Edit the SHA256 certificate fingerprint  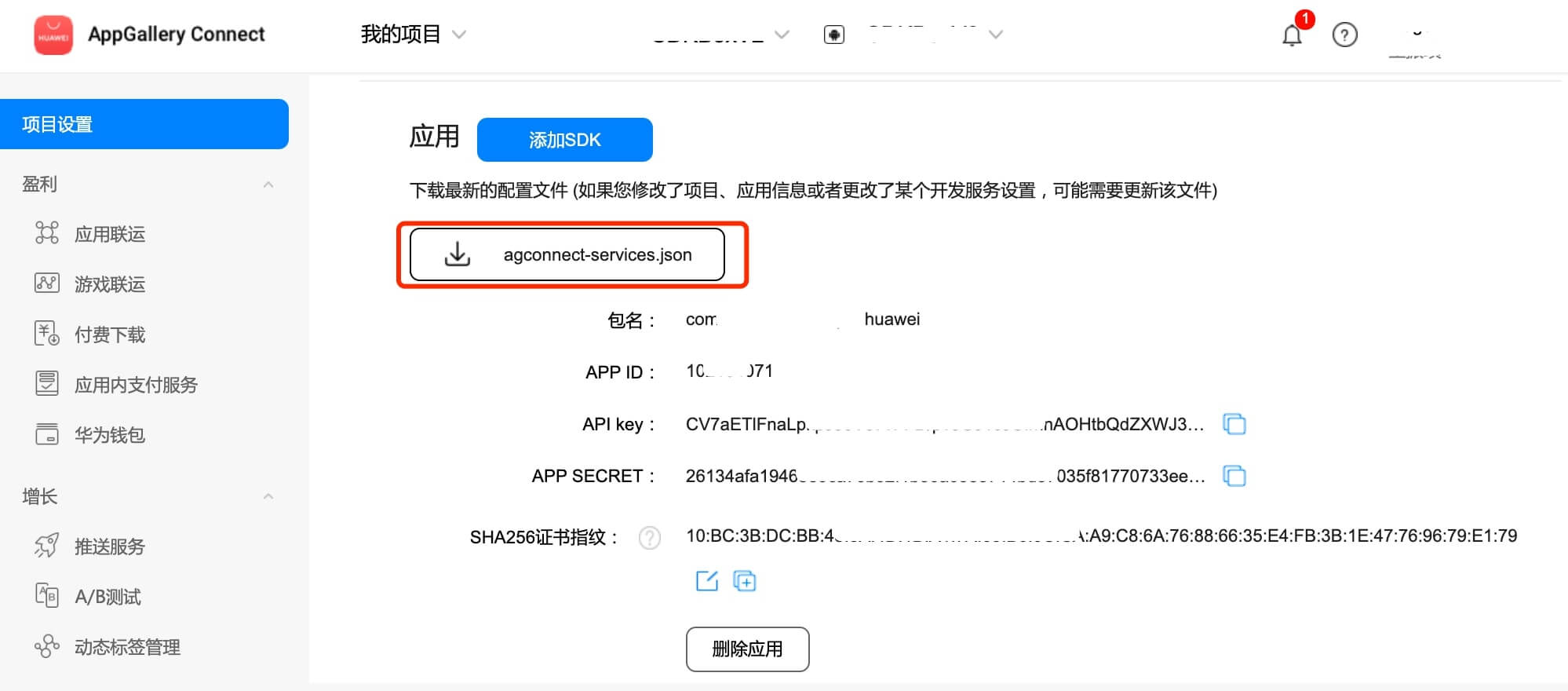click(x=707, y=581)
